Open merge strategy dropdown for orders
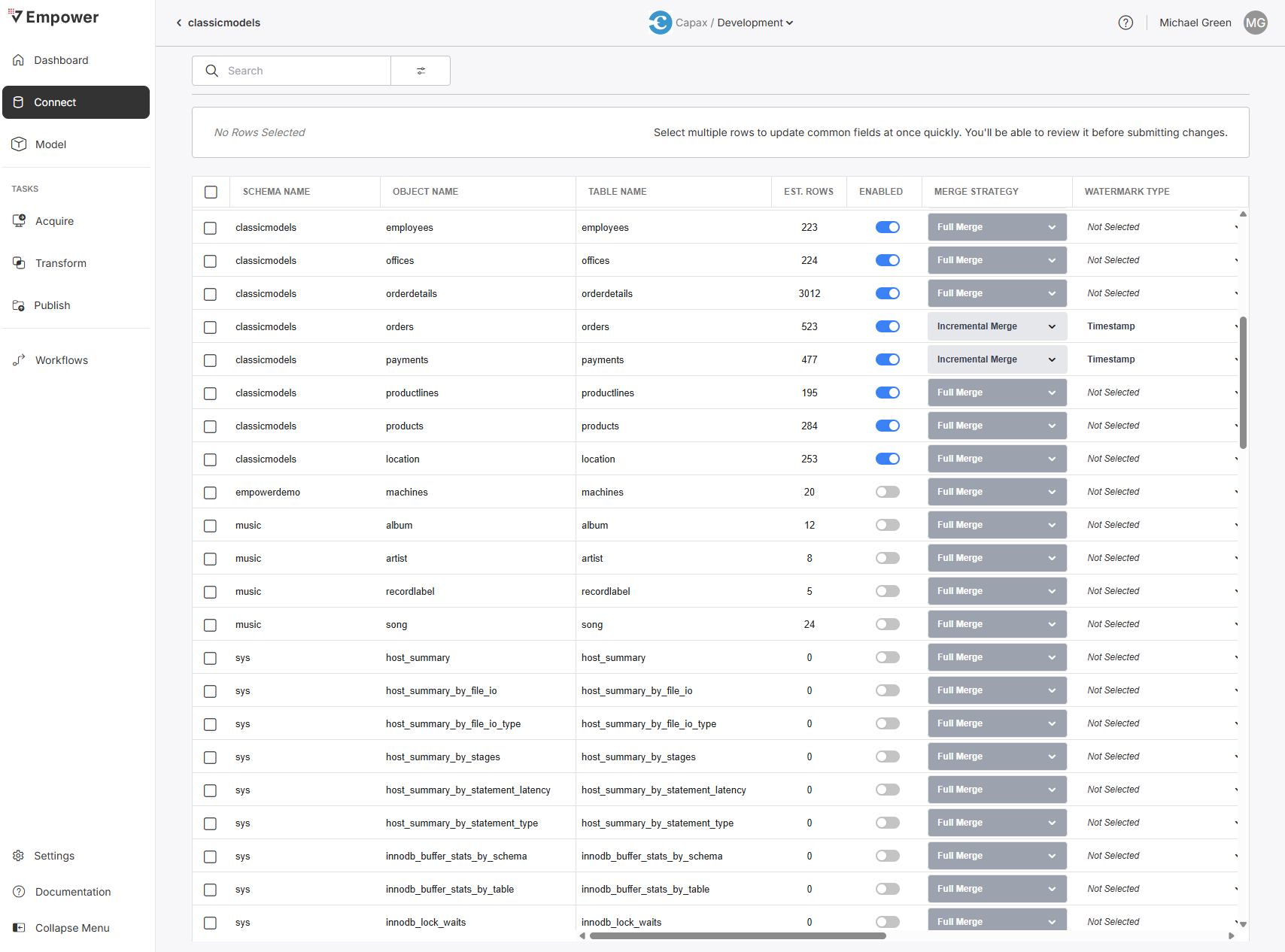Viewport: 1285px width, 952px height. (x=998, y=326)
